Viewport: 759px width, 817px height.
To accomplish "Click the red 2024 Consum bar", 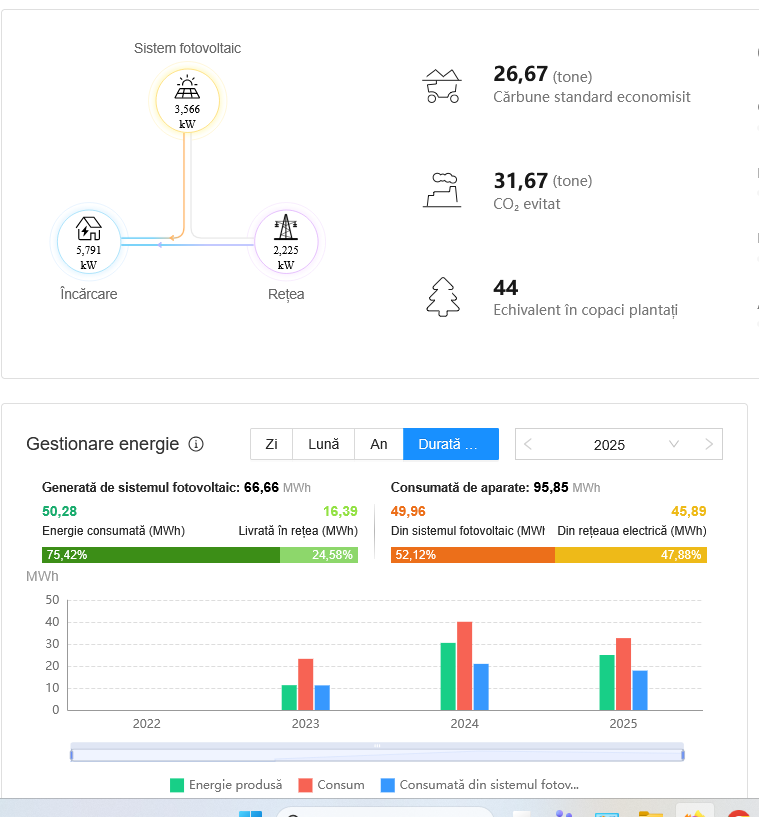I will (464, 665).
